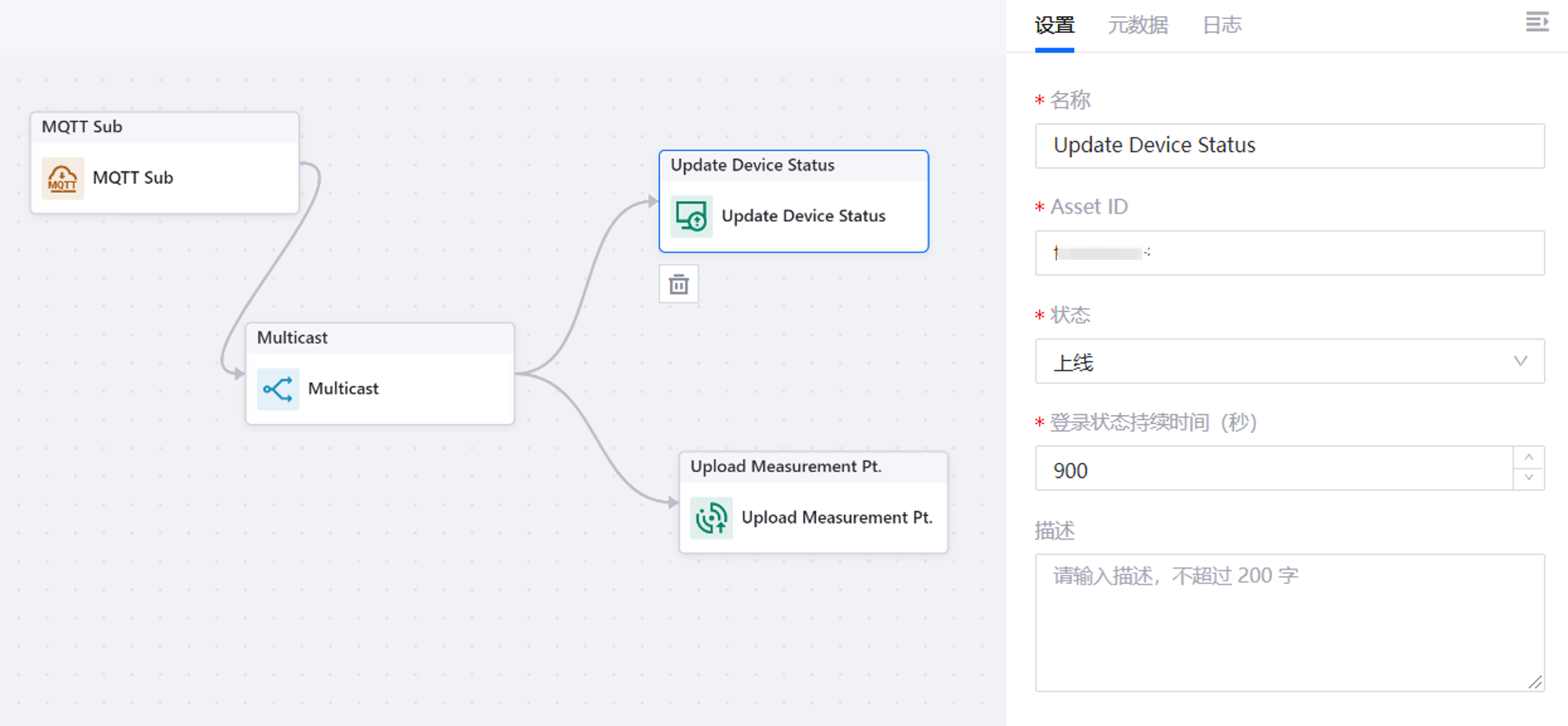Click the Multicast branching icon
This screenshot has height=726, width=1568.
(278, 389)
